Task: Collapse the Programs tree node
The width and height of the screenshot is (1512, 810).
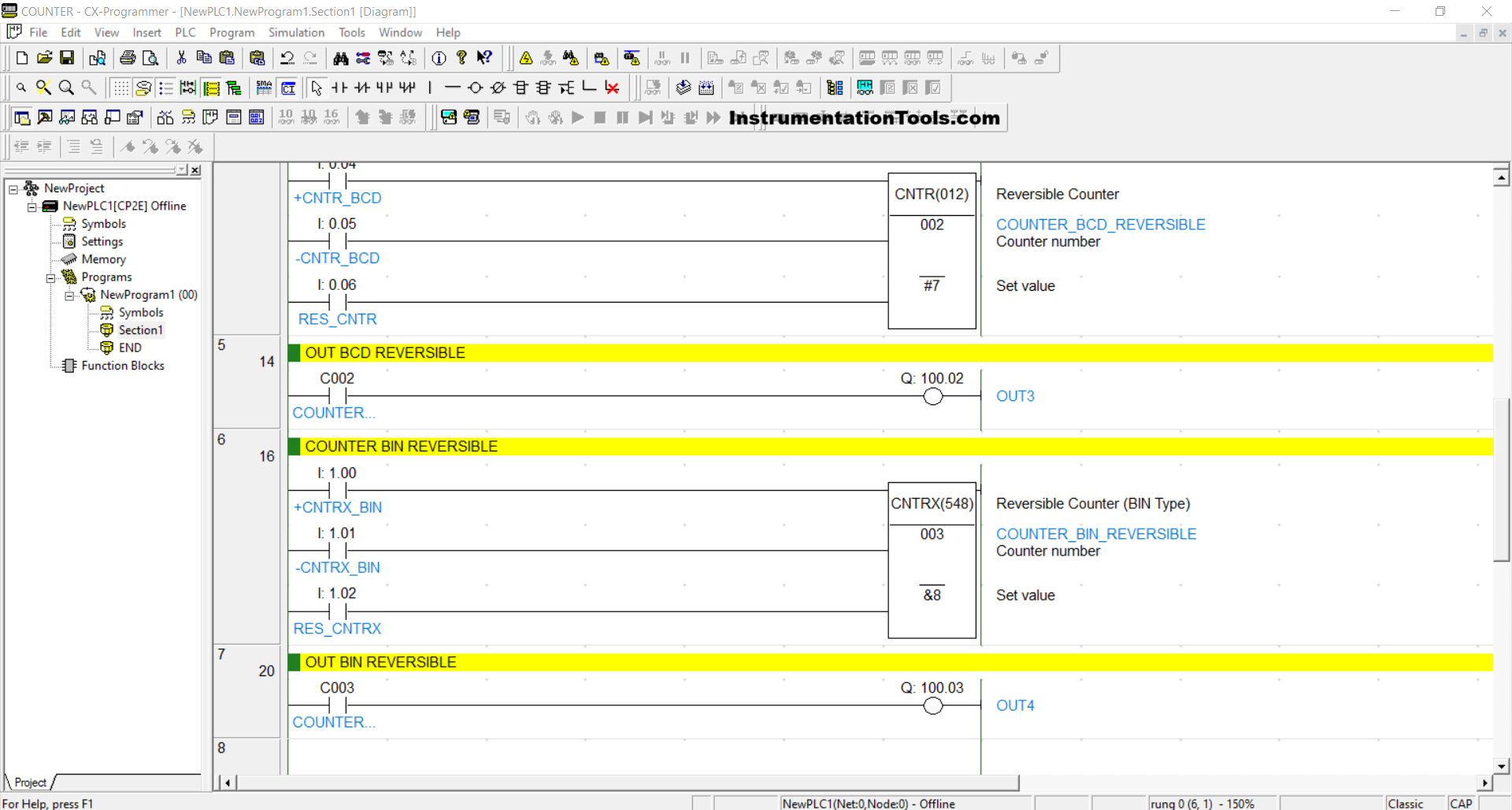Action: [x=50, y=277]
